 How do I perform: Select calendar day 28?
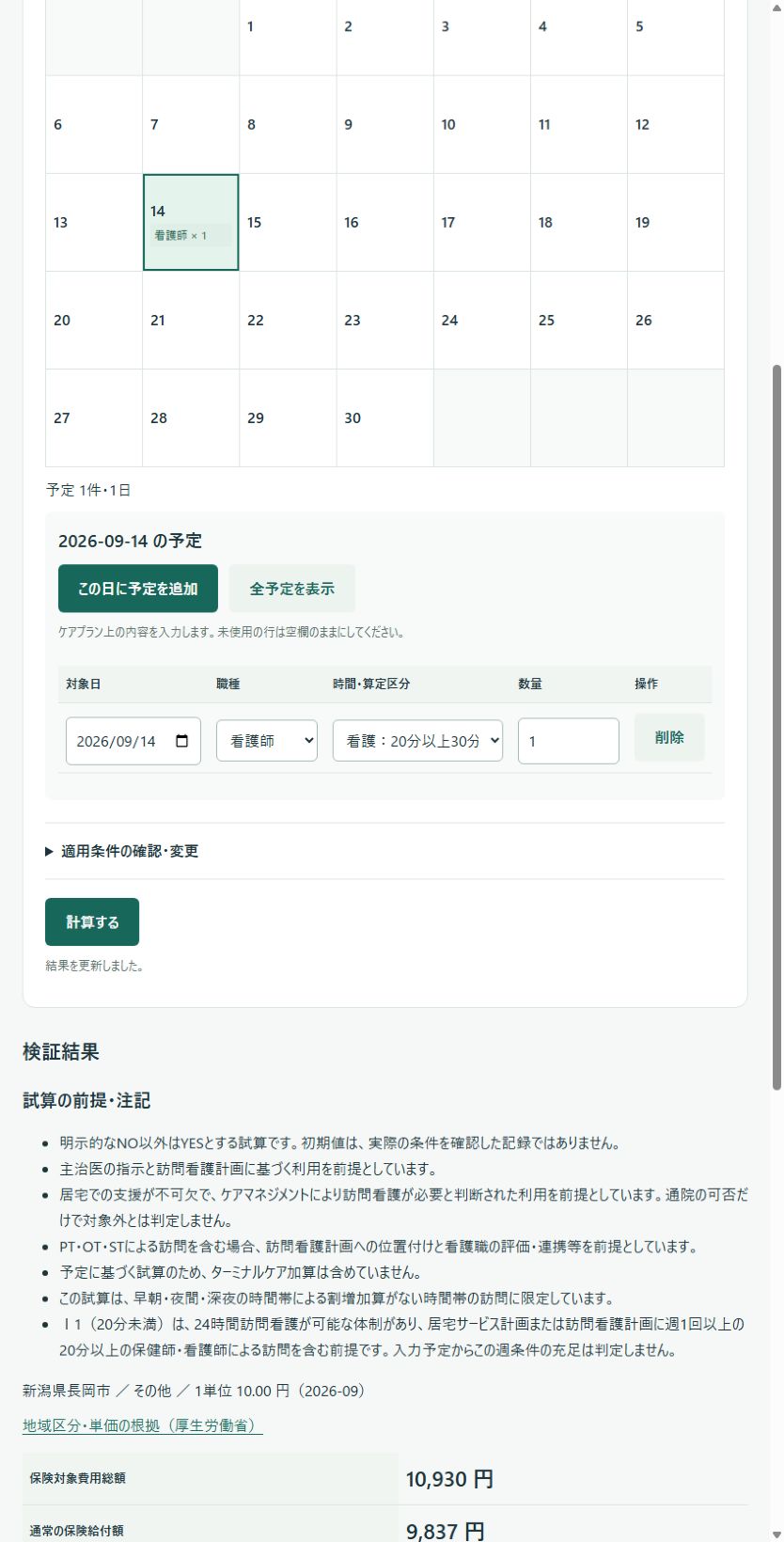coord(191,417)
